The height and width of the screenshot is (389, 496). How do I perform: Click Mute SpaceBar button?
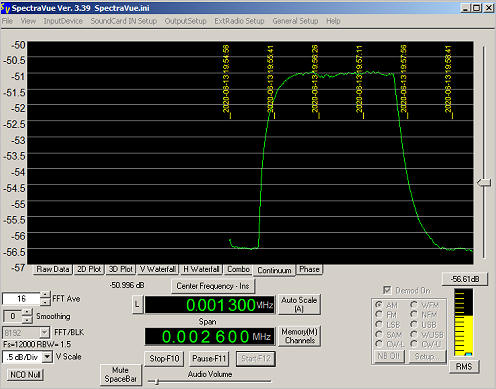(120, 375)
